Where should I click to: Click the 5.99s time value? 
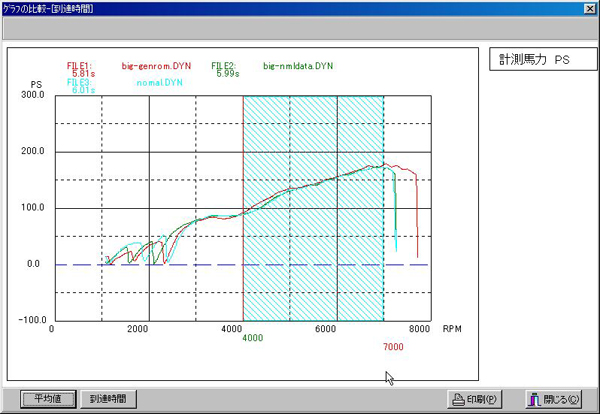[227, 74]
